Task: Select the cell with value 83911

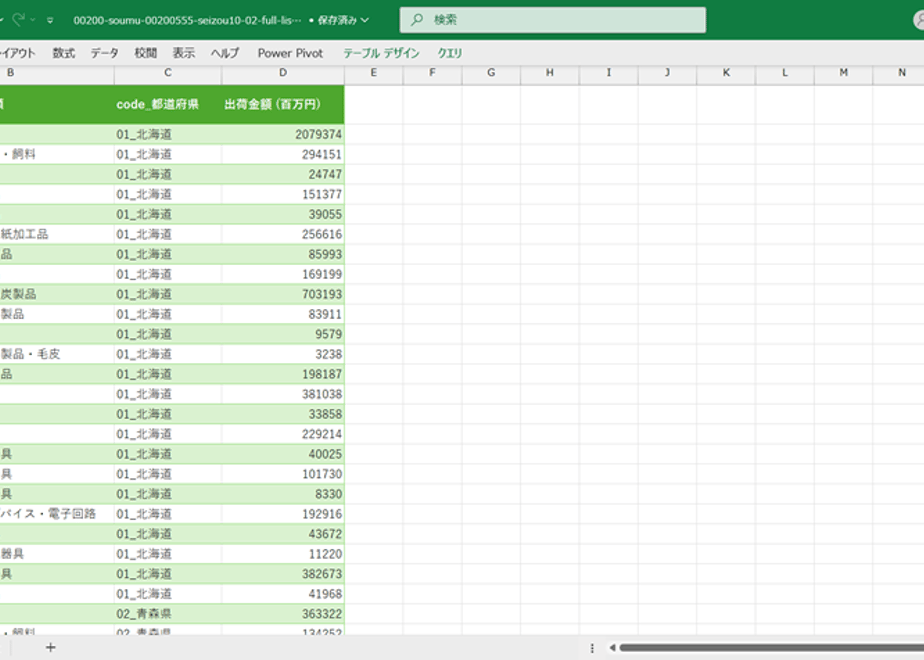Action: tap(283, 314)
